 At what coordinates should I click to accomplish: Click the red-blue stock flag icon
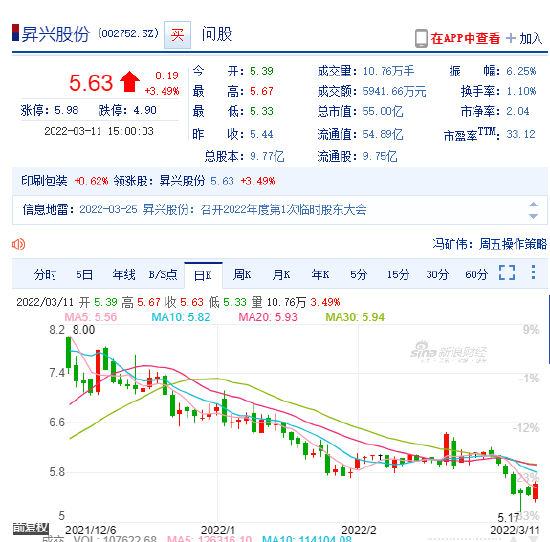coord(15,33)
